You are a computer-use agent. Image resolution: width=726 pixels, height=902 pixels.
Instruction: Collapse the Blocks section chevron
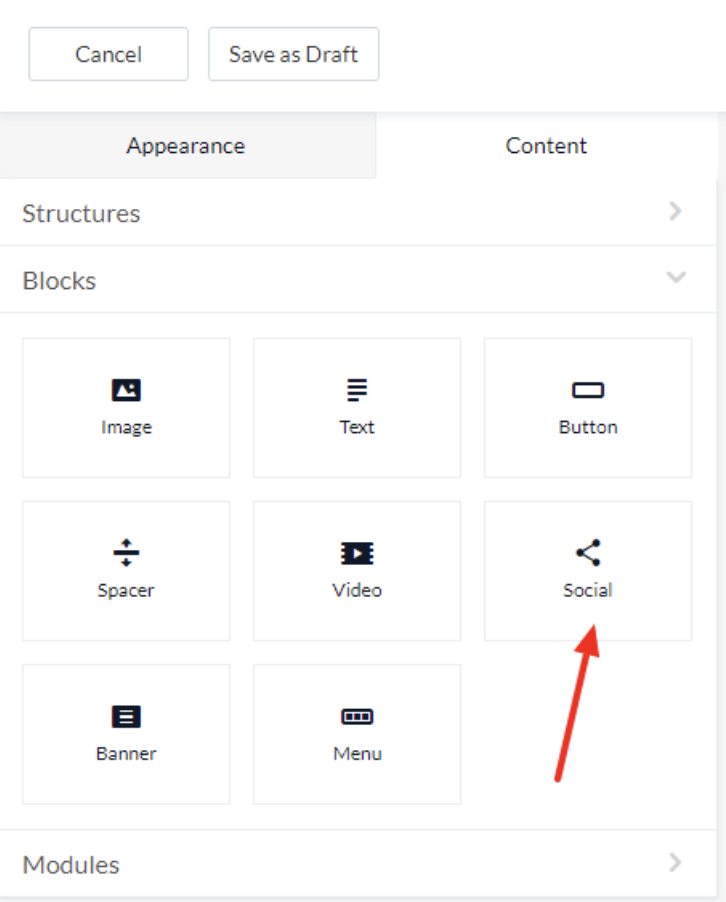coord(676,277)
